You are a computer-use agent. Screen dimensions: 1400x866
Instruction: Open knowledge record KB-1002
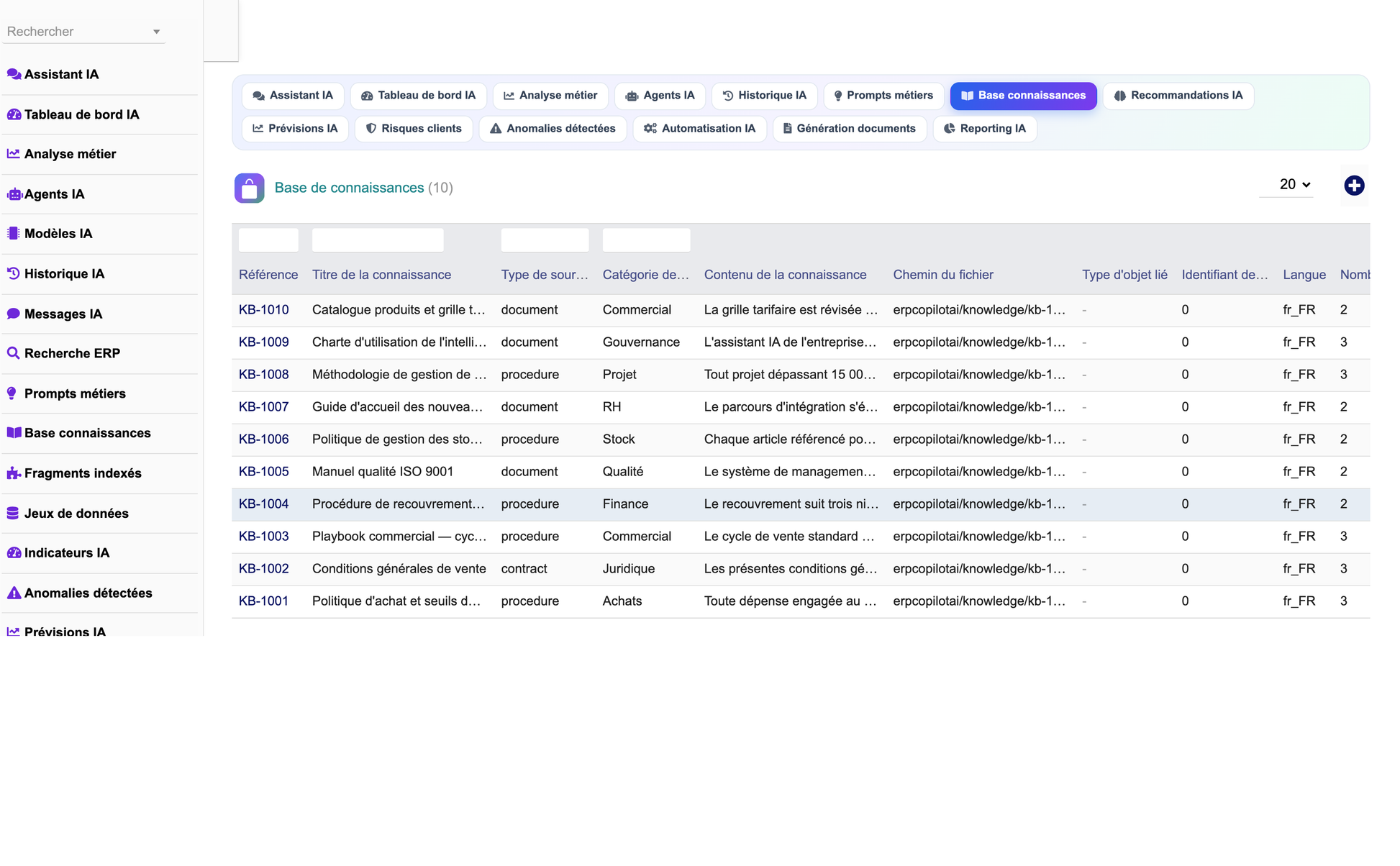[x=263, y=569]
